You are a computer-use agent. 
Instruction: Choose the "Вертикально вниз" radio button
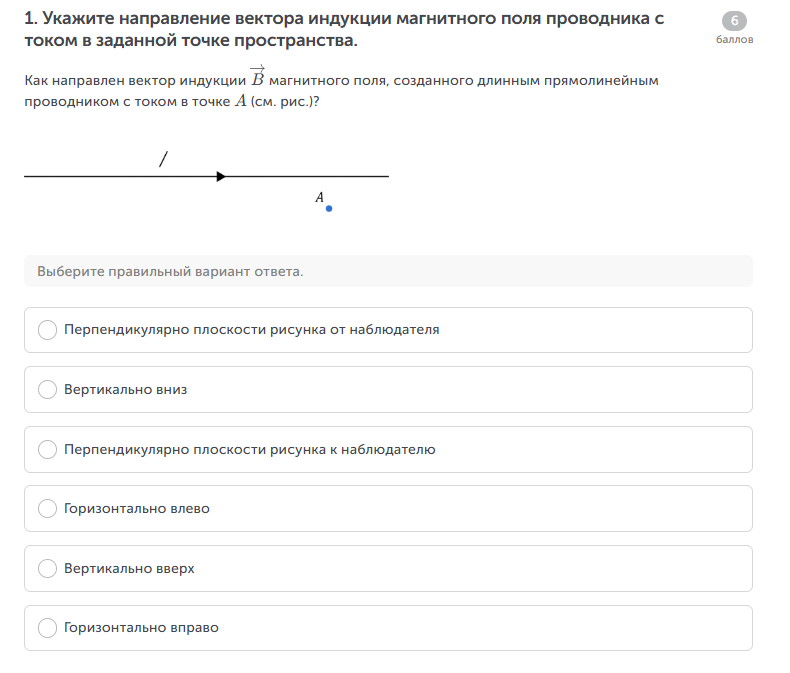tap(47, 390)
